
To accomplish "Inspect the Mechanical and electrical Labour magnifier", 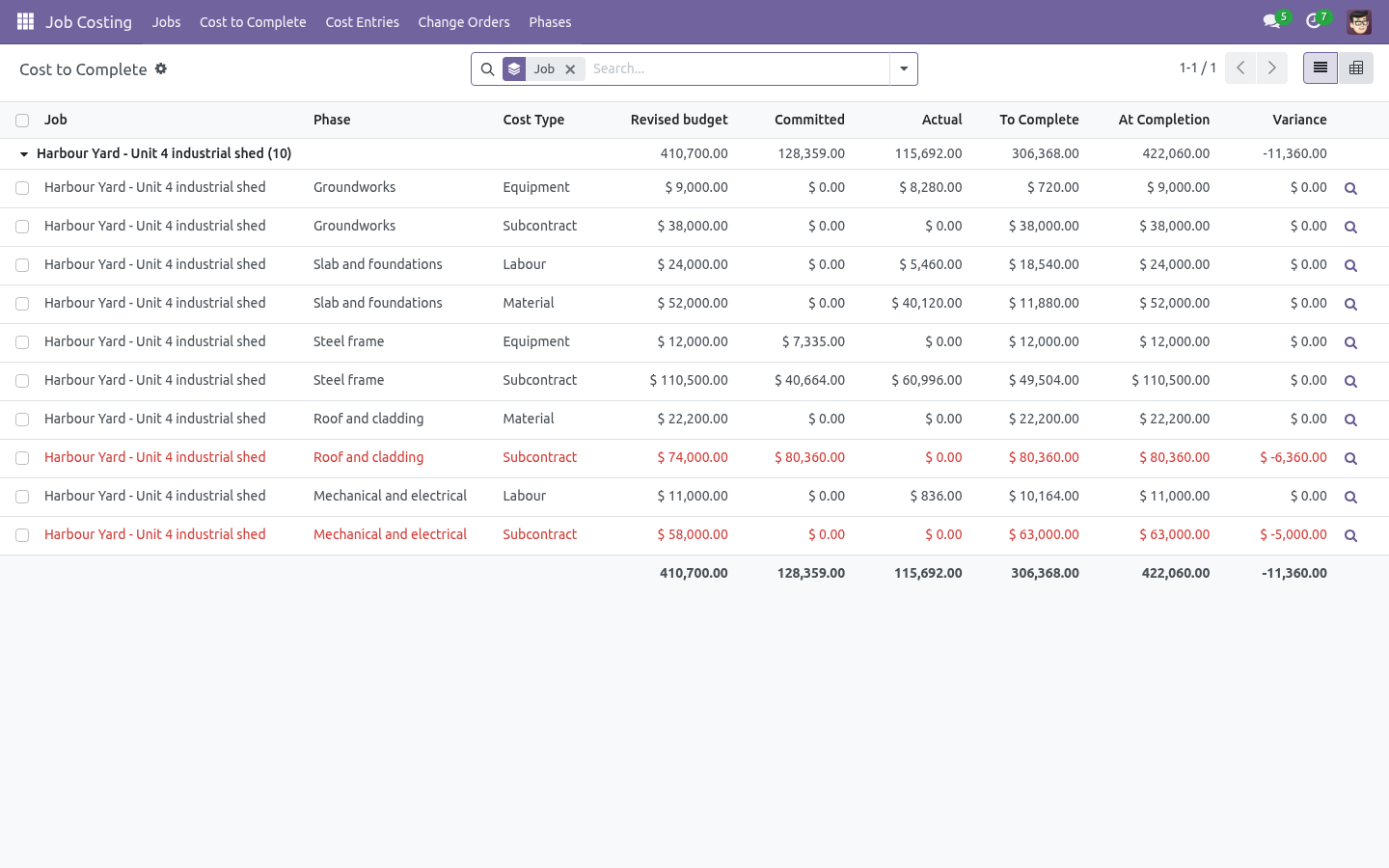I will (x=1350, y=498).
